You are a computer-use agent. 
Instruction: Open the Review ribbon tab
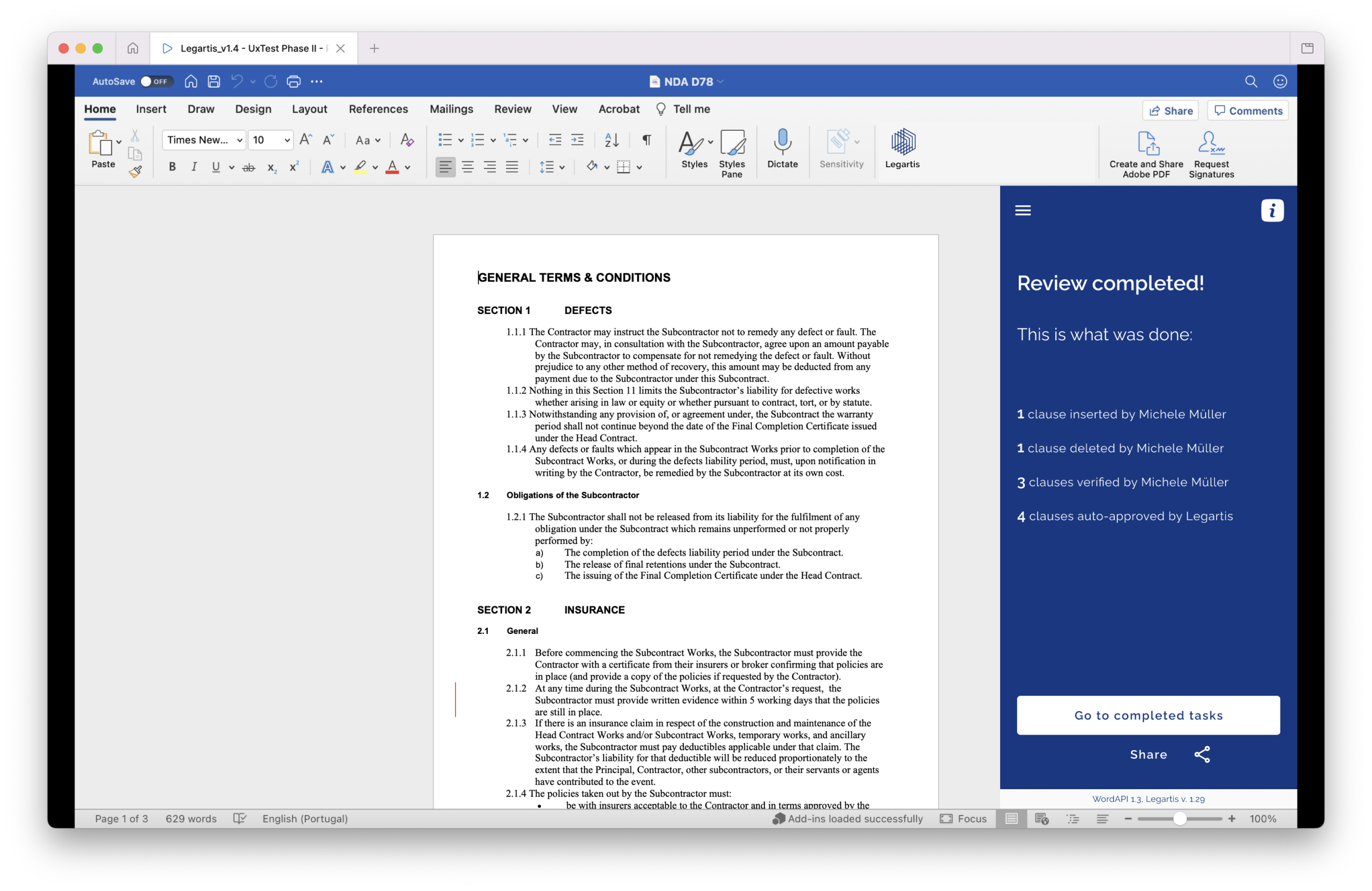512,109
